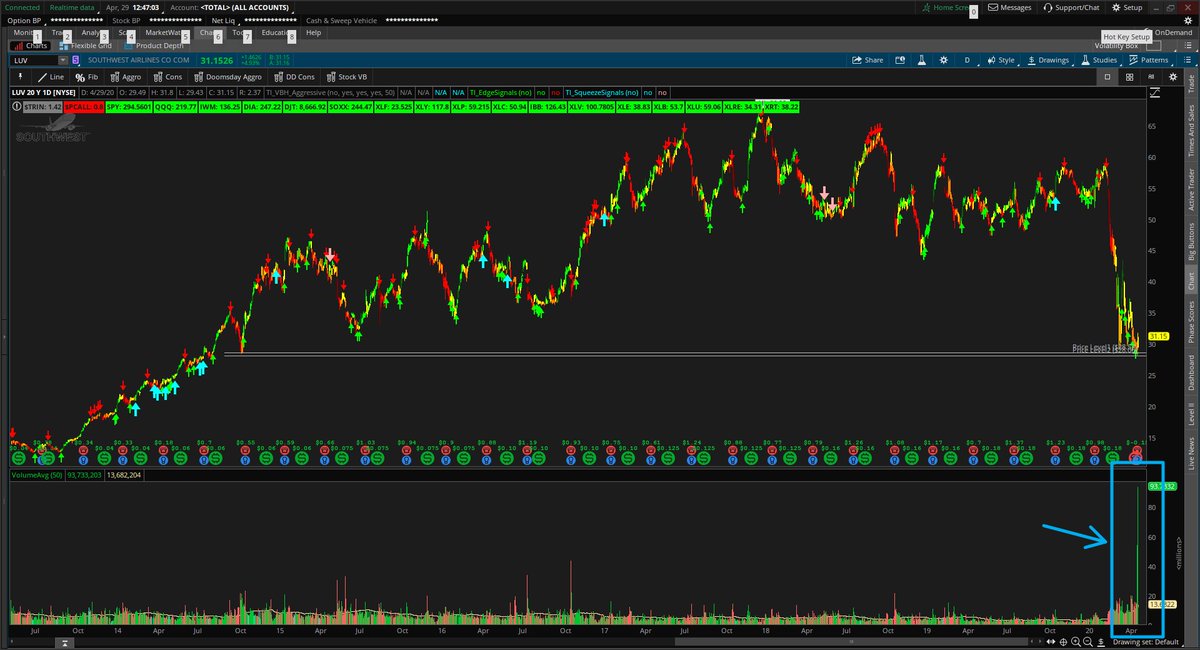
Task: Open the Big Buttons side tab
Action: 1191,243
